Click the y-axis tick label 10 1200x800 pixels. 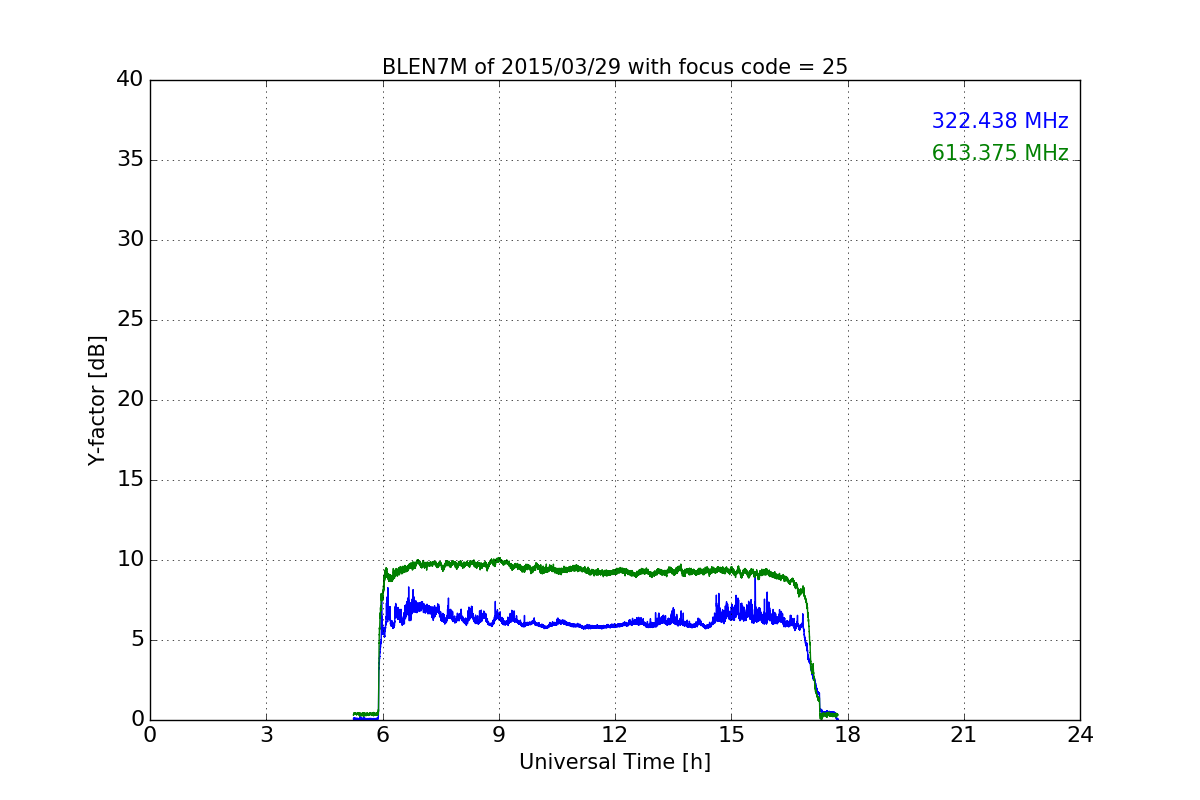coord(131,560)
